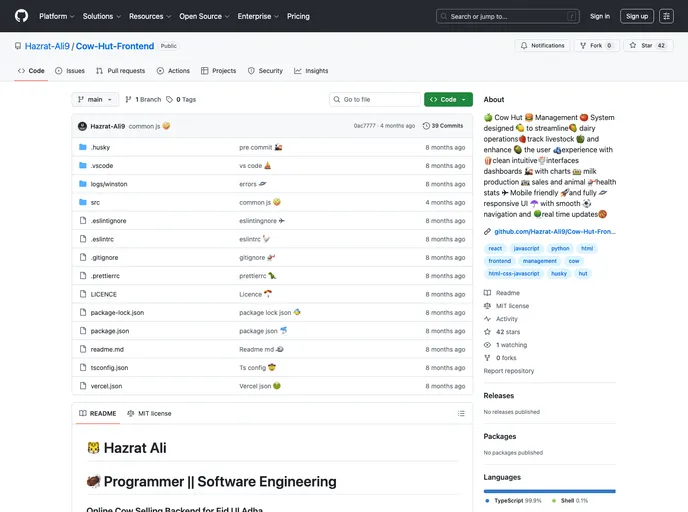Image resolution: width=688 pixels, height=512 pixels.
Task: Open the package-lock.json file
Action: [x=117, y=313]
